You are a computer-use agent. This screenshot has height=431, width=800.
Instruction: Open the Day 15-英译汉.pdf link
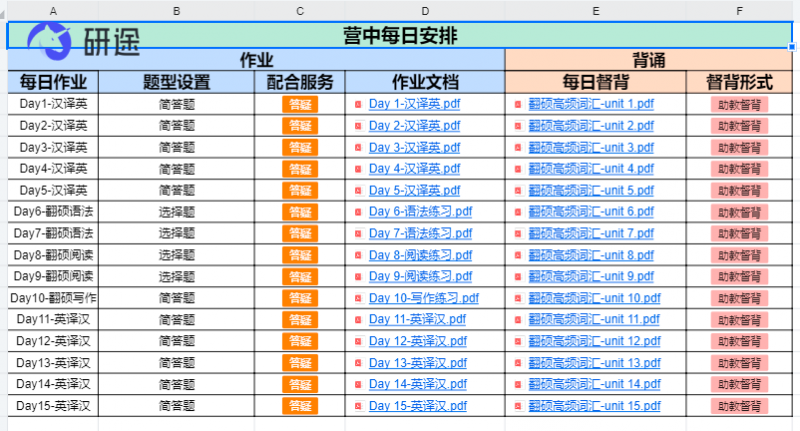coord(418,406)
